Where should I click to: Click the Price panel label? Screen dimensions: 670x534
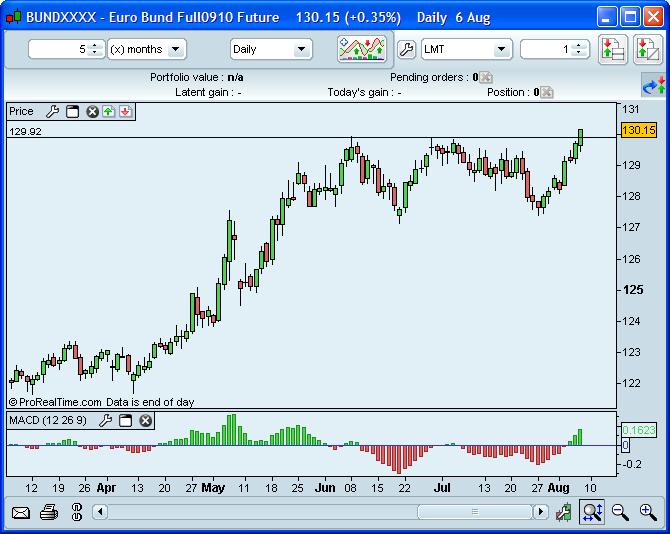[21, 111]
